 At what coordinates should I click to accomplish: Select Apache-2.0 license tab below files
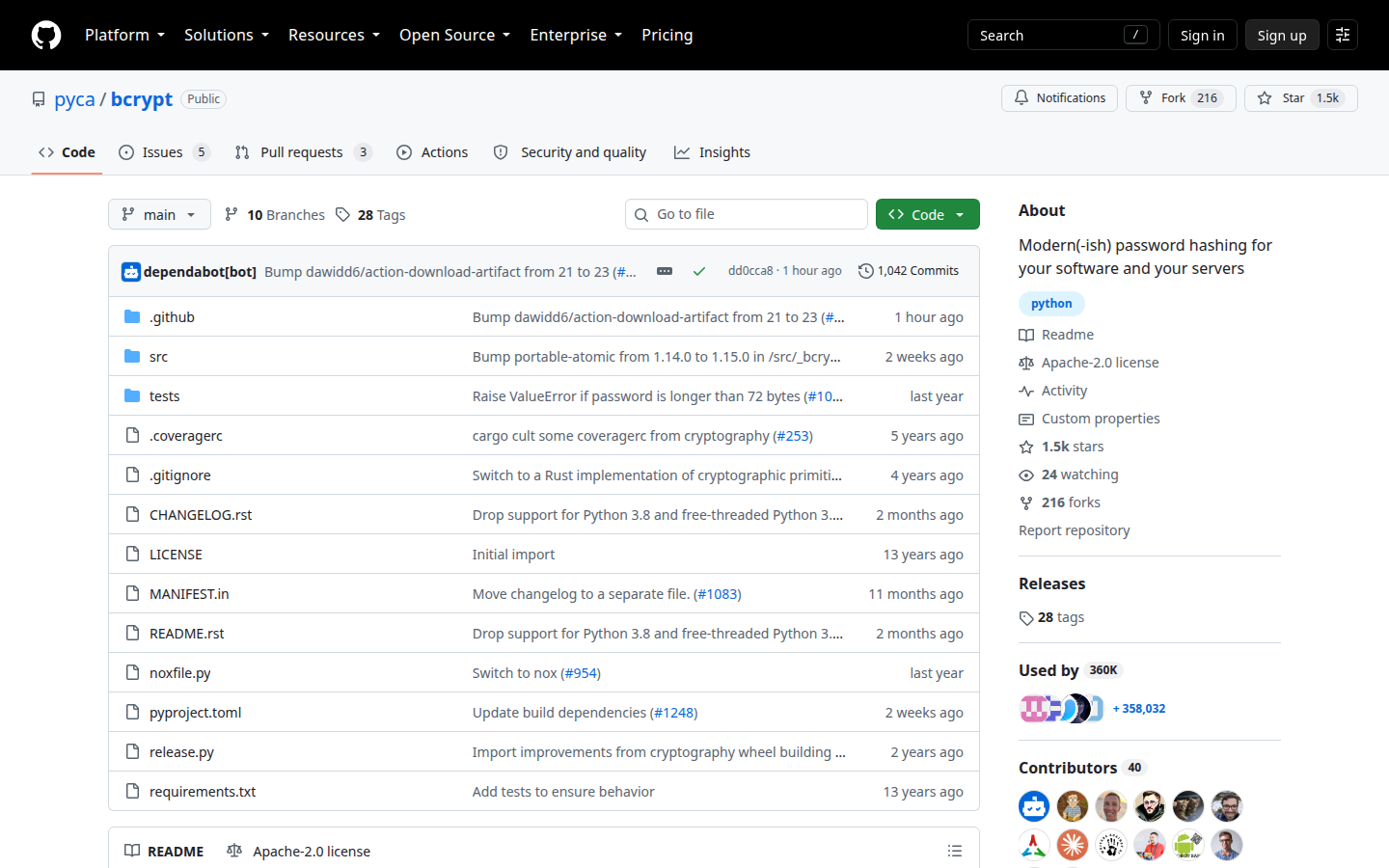[298, 851]
